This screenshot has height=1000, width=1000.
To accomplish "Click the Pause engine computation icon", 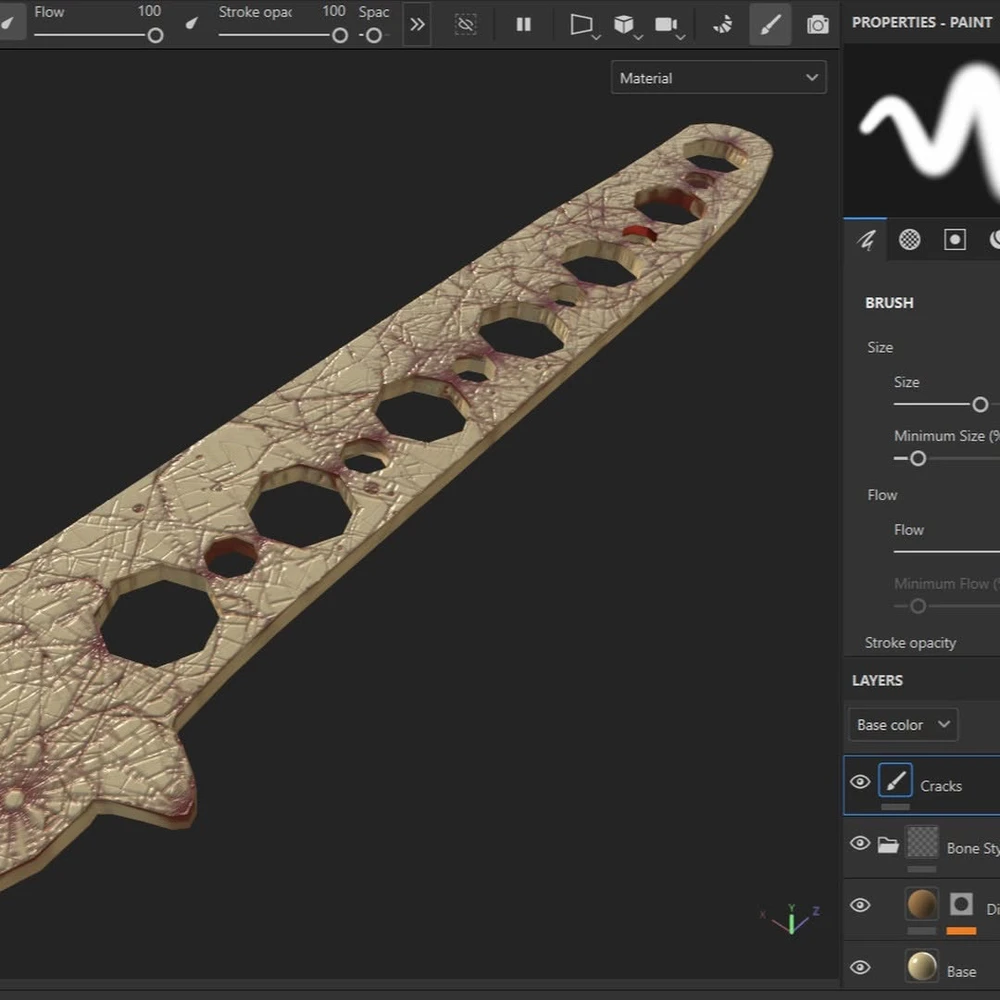I will click(x=523, y=25).
